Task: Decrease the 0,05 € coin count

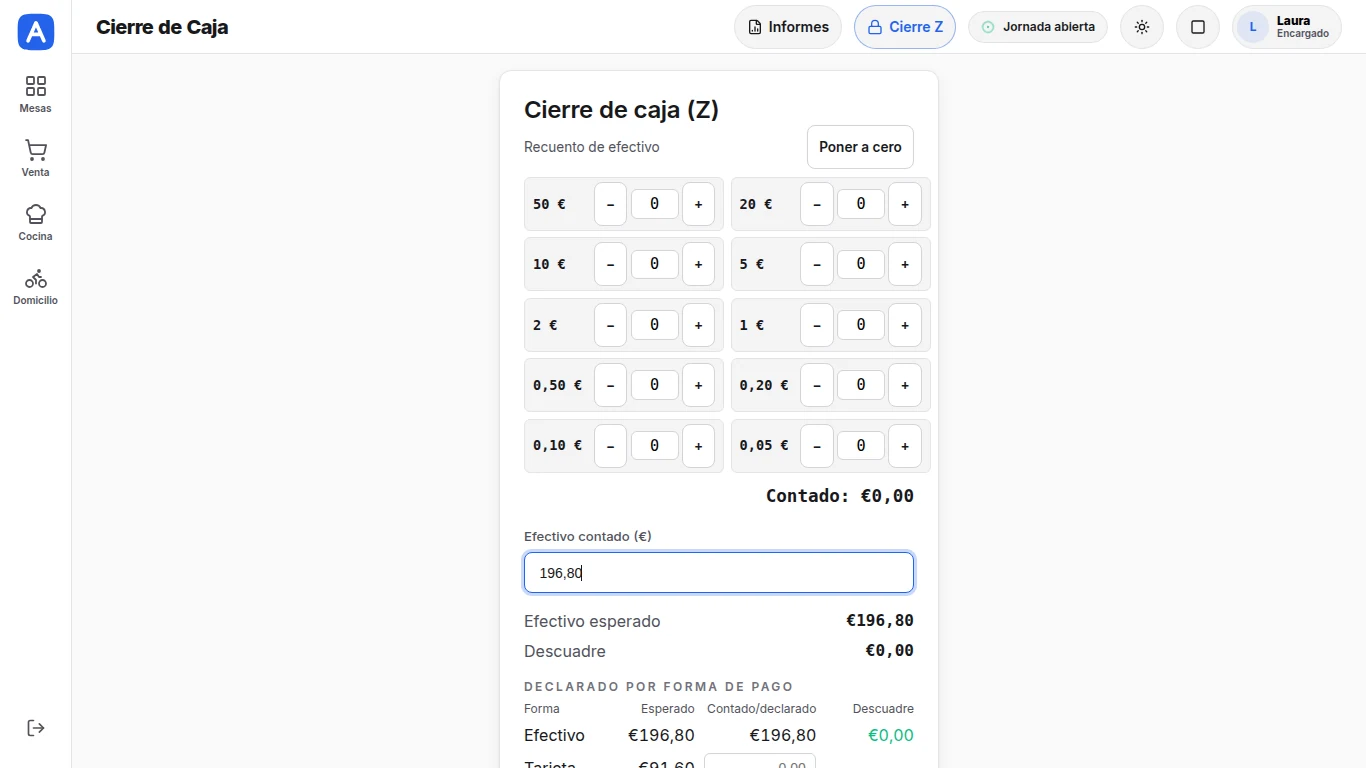Action: [817, 446]
